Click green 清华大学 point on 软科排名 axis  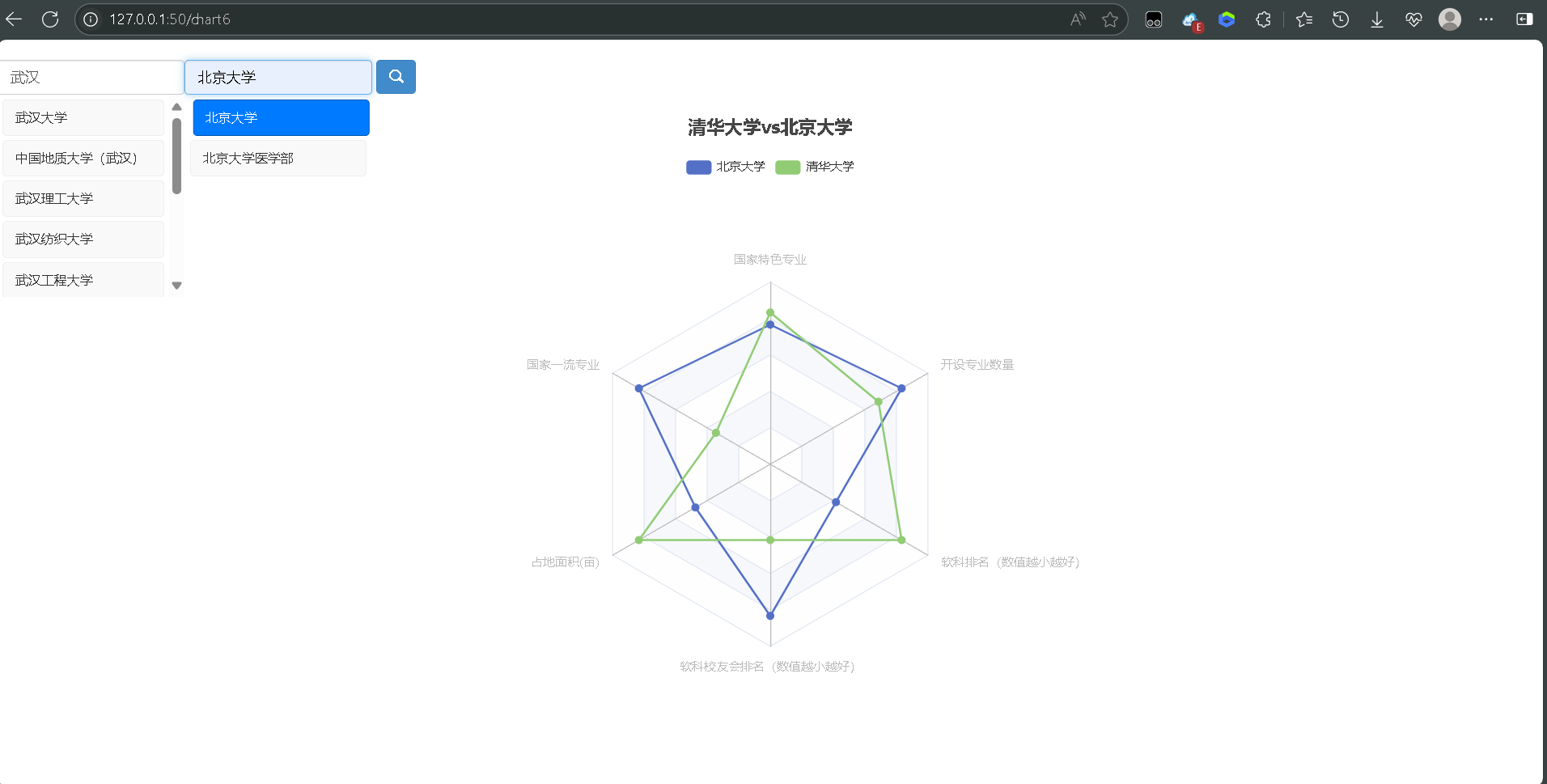901,540
